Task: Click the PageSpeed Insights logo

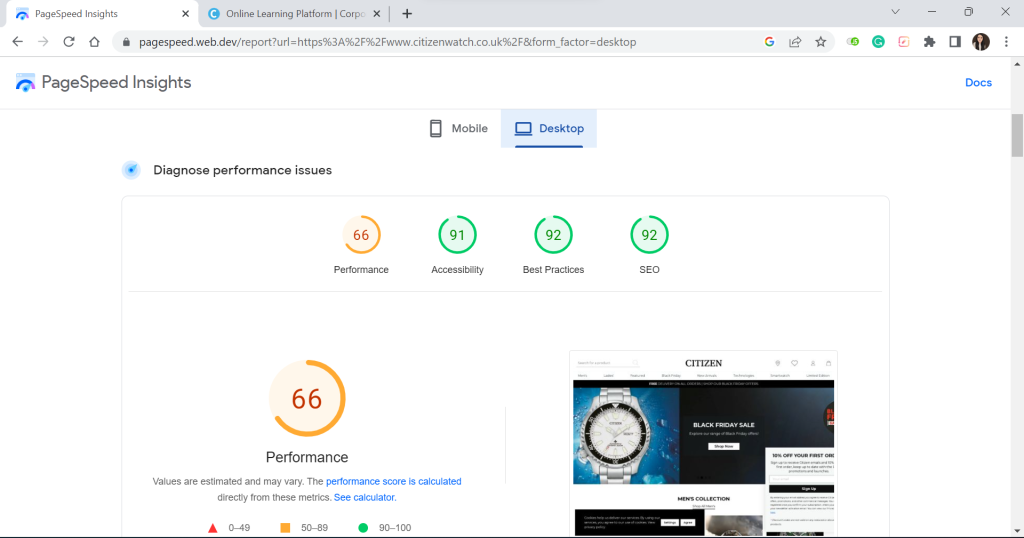Action: [x=103, y=82]
